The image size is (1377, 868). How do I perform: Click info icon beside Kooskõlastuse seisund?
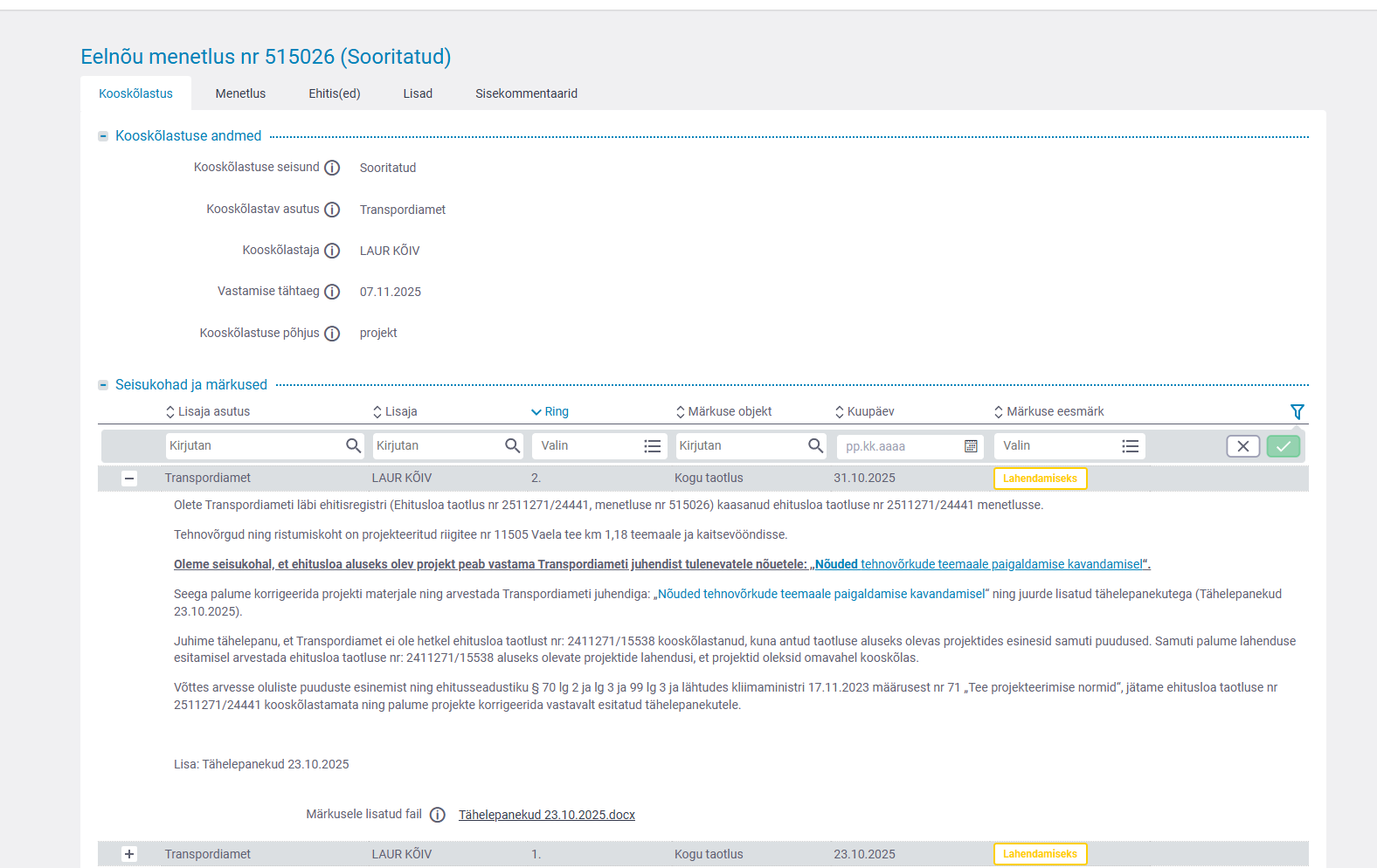pyautogui.click(x=332, y=168)
